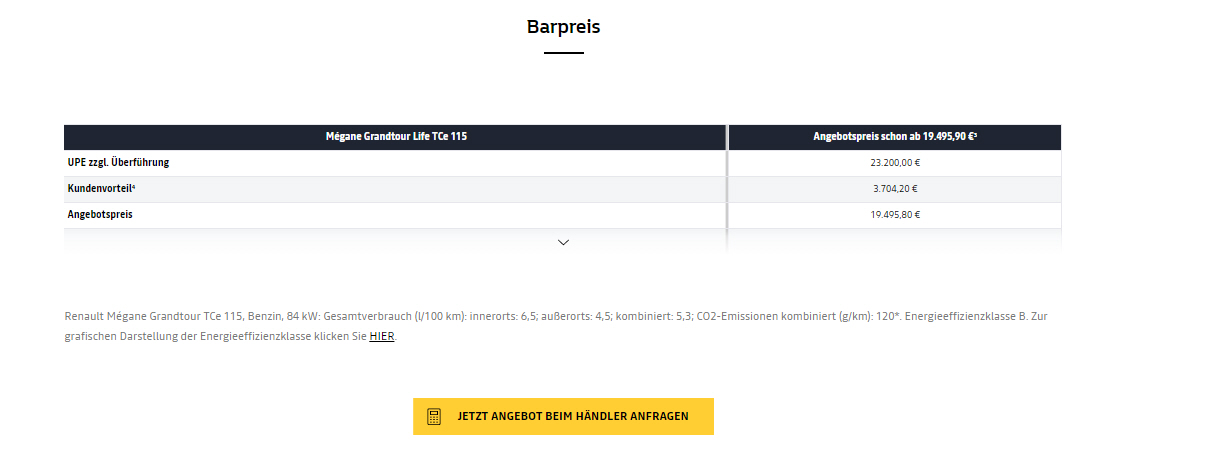
Task: Open the HIER energy efficiency link
Action: pos(382,336)
